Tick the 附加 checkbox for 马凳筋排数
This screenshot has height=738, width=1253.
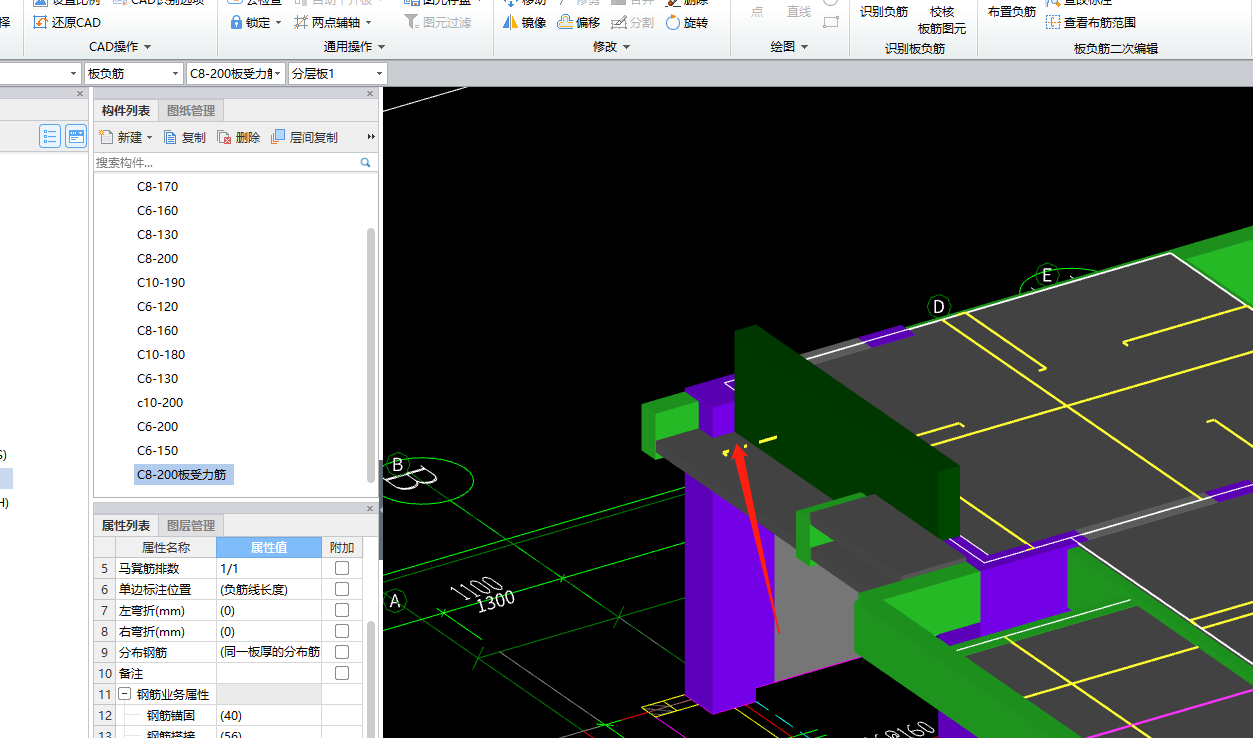342,568
